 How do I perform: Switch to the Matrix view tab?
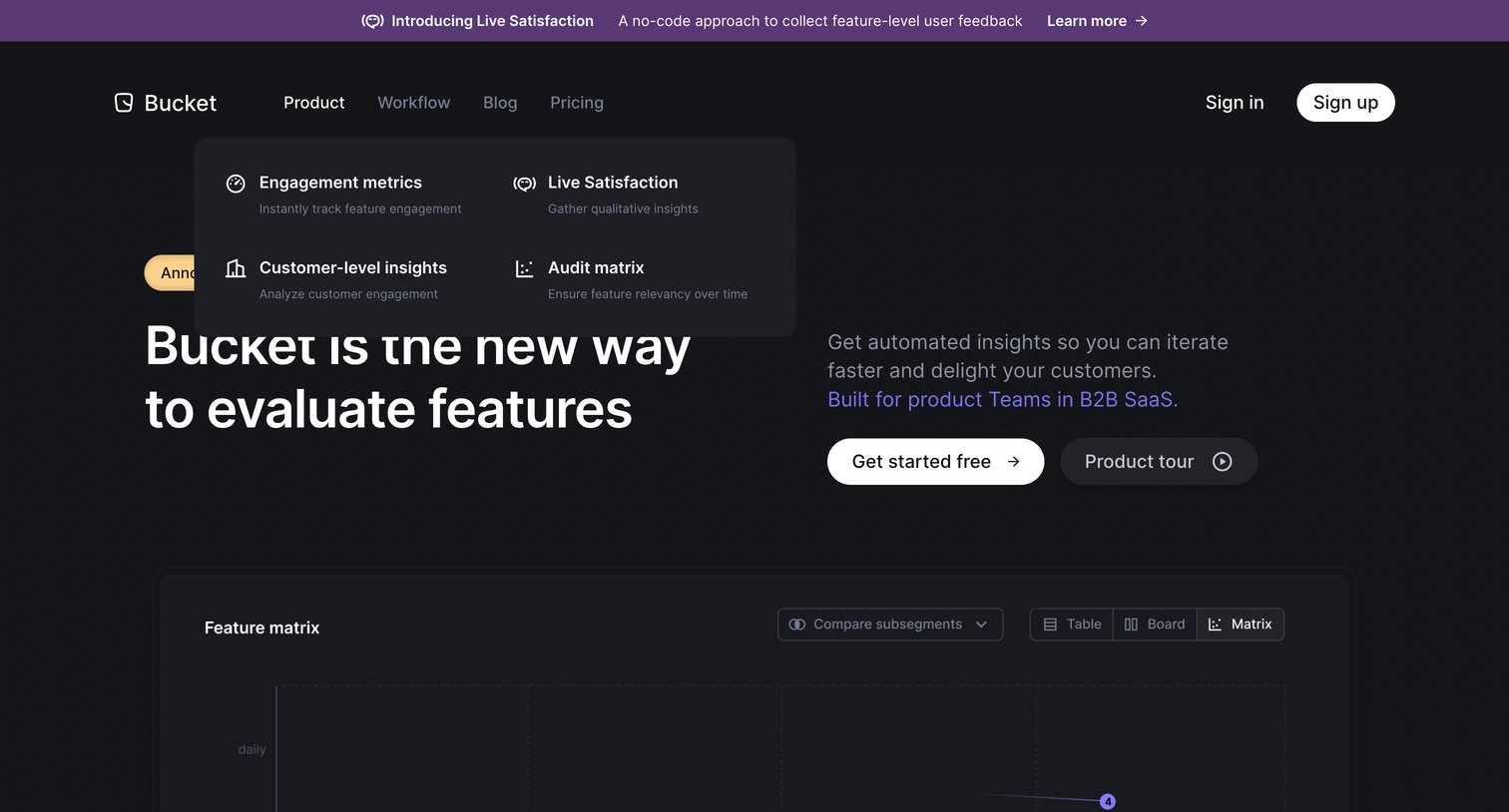tap(1241, 624)
